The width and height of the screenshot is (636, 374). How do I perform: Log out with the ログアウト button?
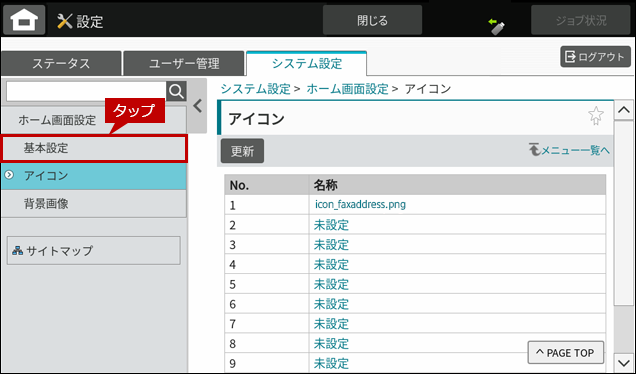tap(595, 56)
